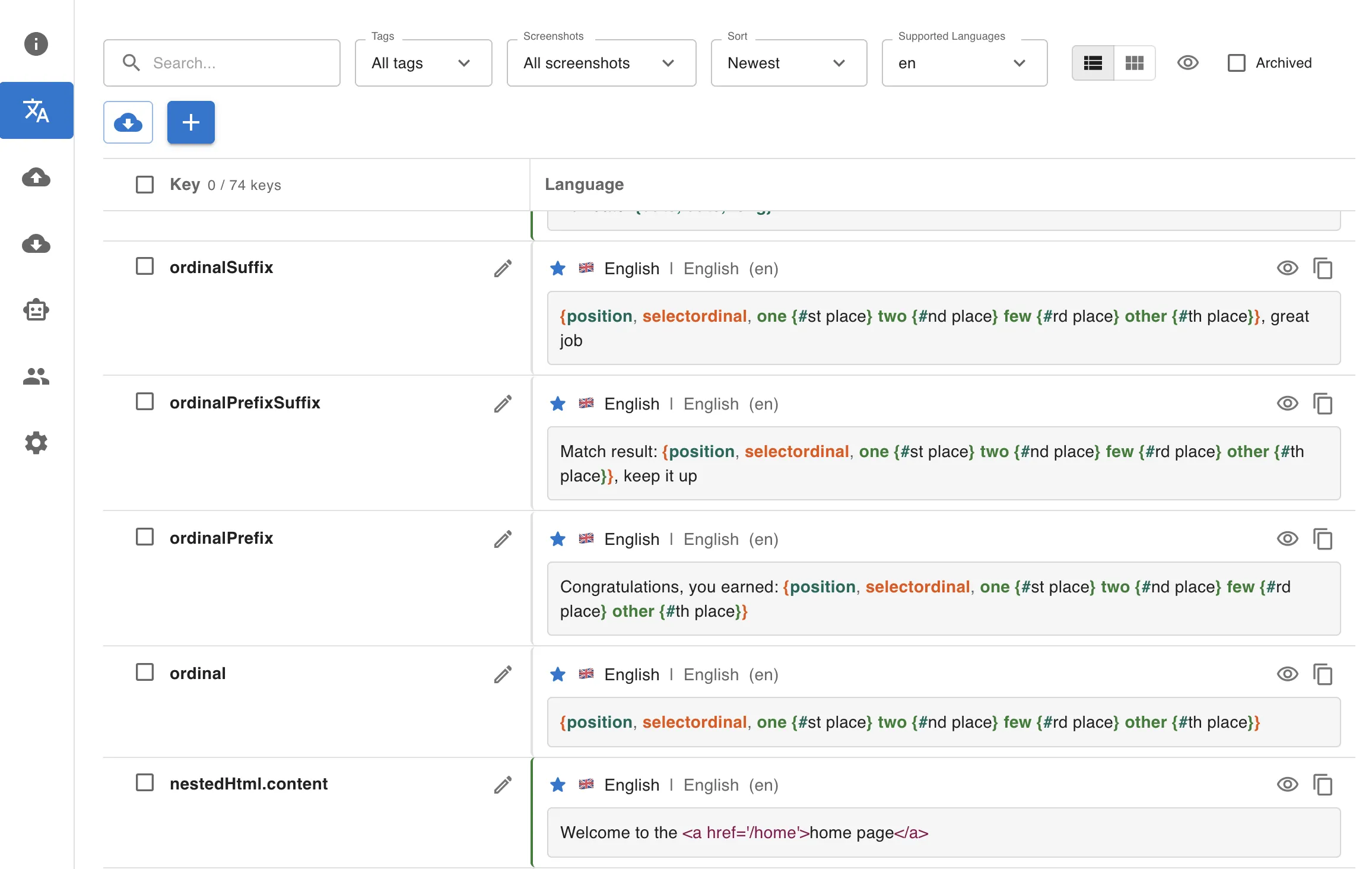
Task: Open the settings gear sidebar icon
Action: click(x=36, y=443)
